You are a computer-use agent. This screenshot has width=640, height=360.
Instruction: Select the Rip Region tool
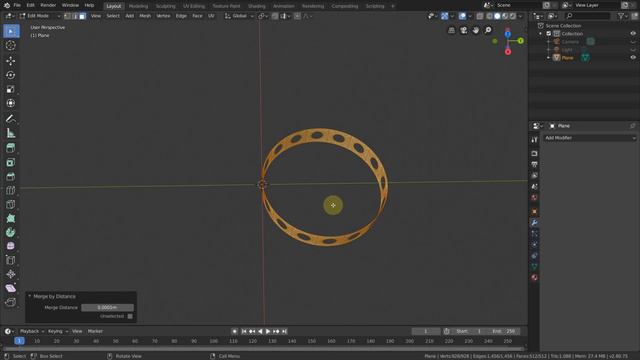click(x=11, y=302)
